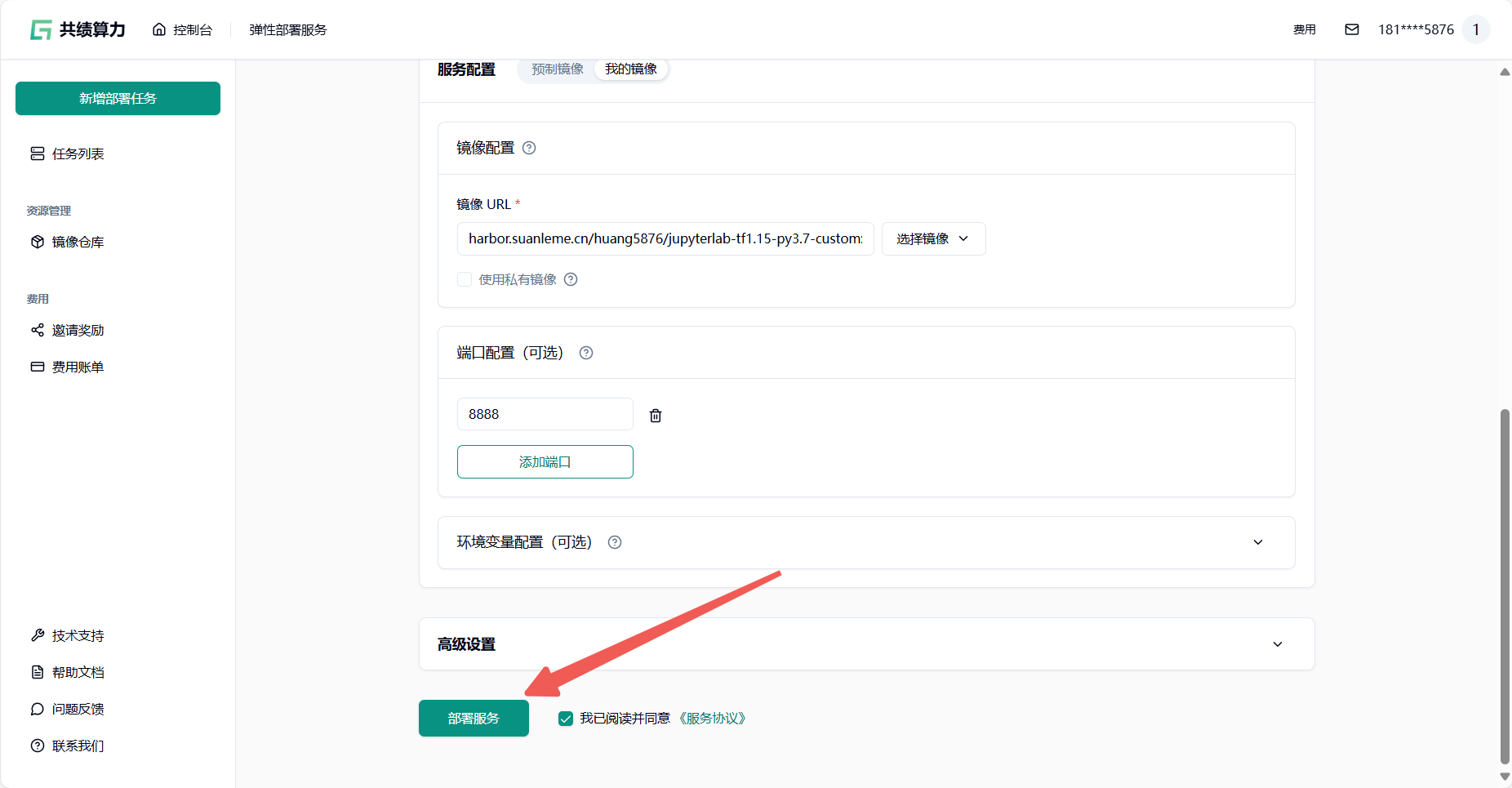Image resolution: width=1512 pixels, height=788 pixels.
Task: Click the 镜像 URL input field
Action: tap(665, 238)
